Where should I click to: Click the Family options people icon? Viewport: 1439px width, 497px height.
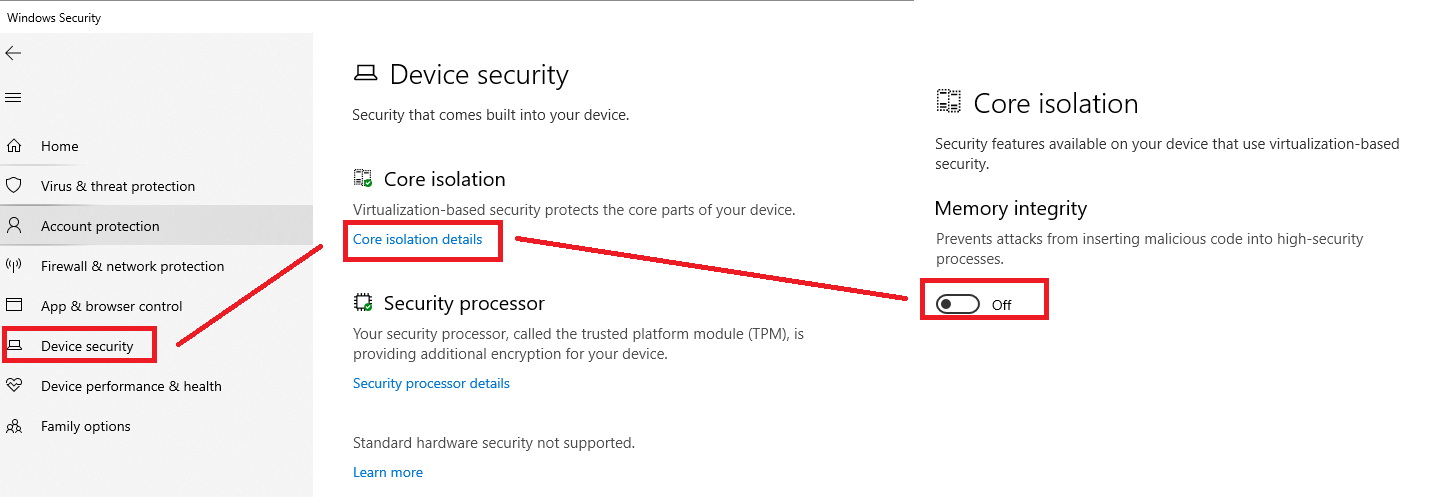coord(14,426)
